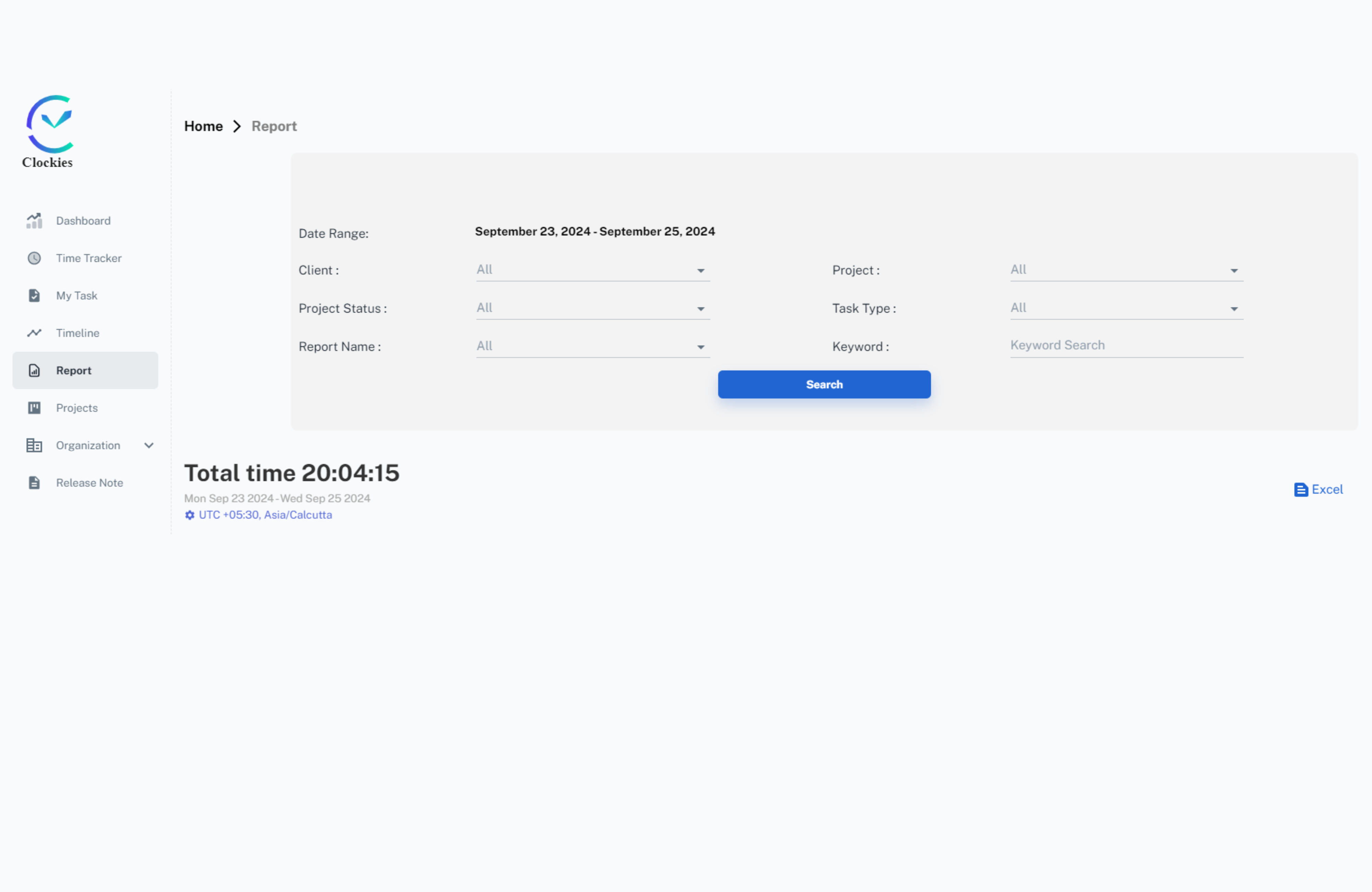The height and width of the screenshot is (892, 1372).
Task: Click the Date Range value
Action: point(595,231)
